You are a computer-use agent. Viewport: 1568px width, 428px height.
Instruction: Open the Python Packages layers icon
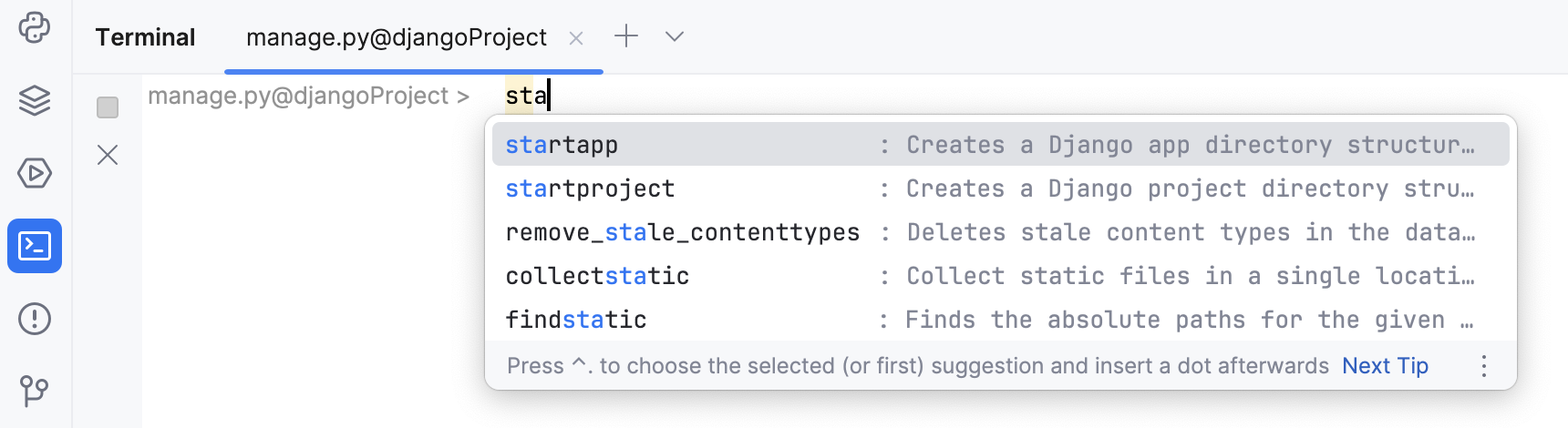coord(35,100)
